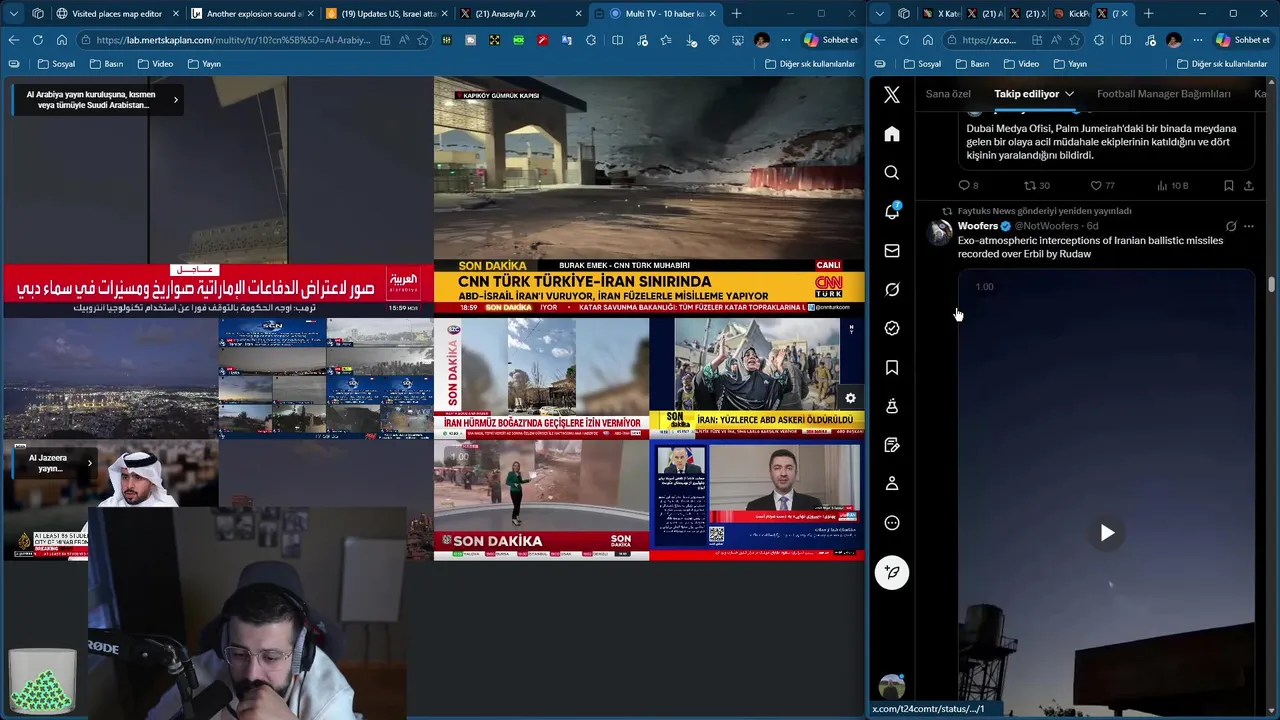Bookmark the Dubai Medya Ofisi post
This screenshot has width=1280, height=720.
pos(1228,185)
